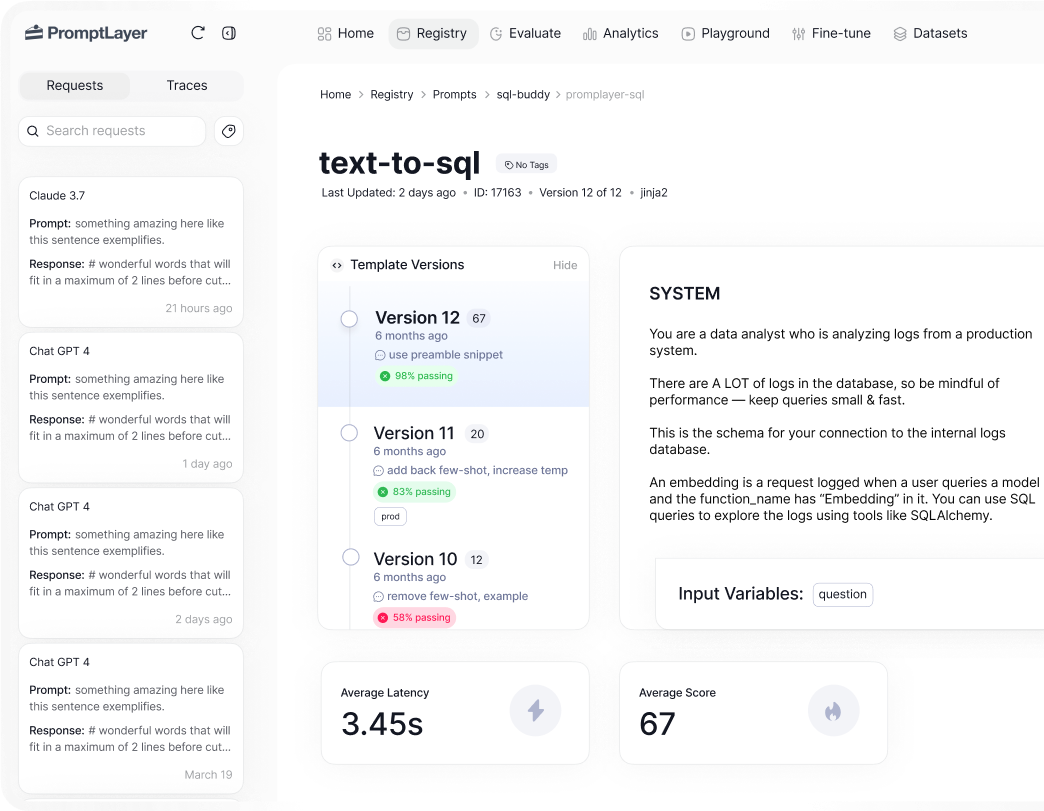Click the 67 score badge on Version 12
The height and width of the screenshot is (811, 1044).
tap(479, 319)
